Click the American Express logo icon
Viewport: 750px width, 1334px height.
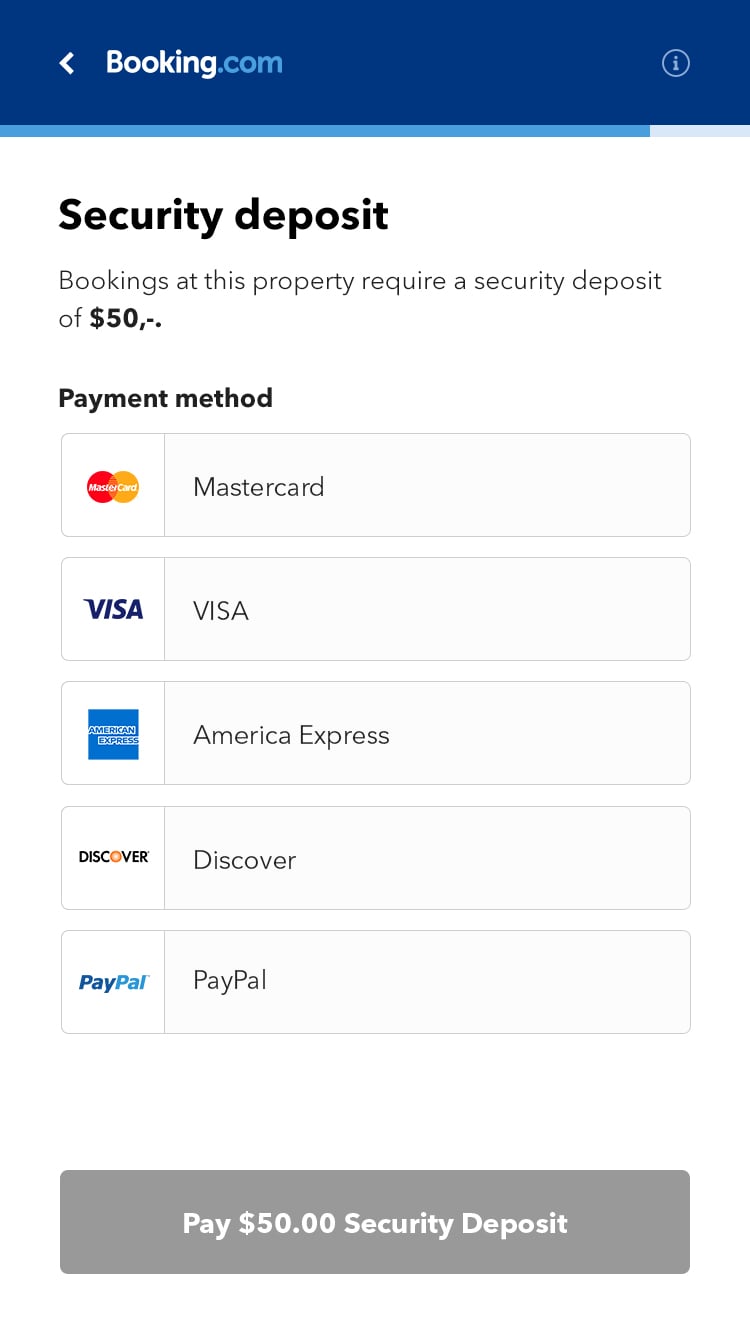[x=113, y=734]
